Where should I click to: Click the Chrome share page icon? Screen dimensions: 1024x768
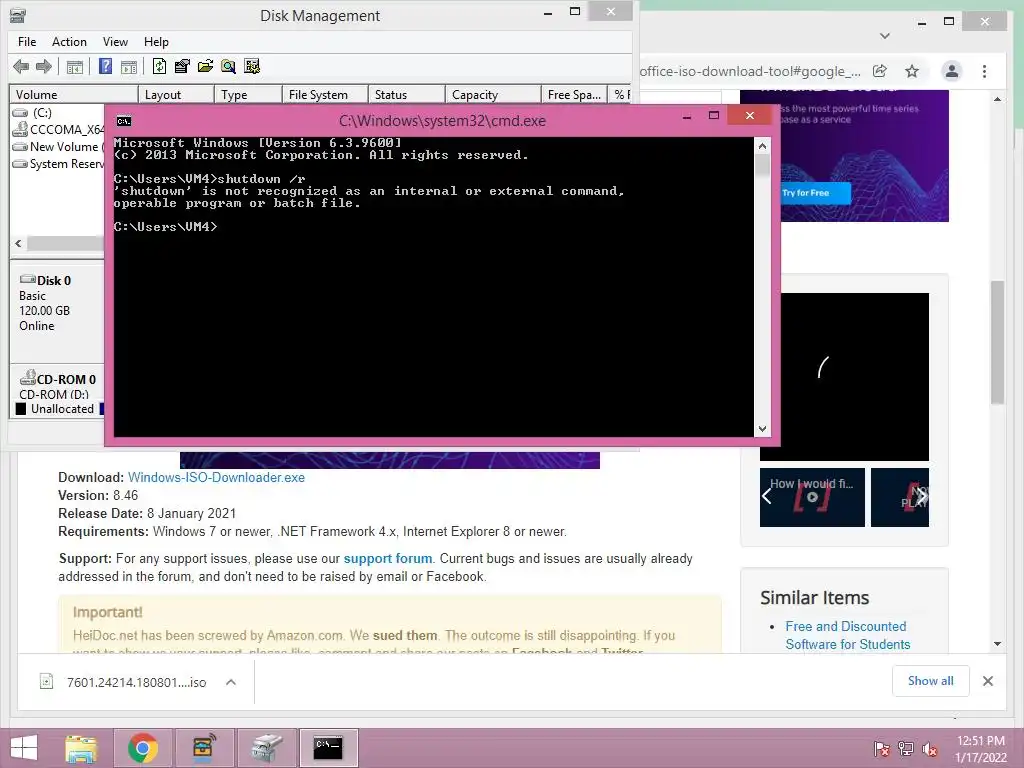(880, 71)
